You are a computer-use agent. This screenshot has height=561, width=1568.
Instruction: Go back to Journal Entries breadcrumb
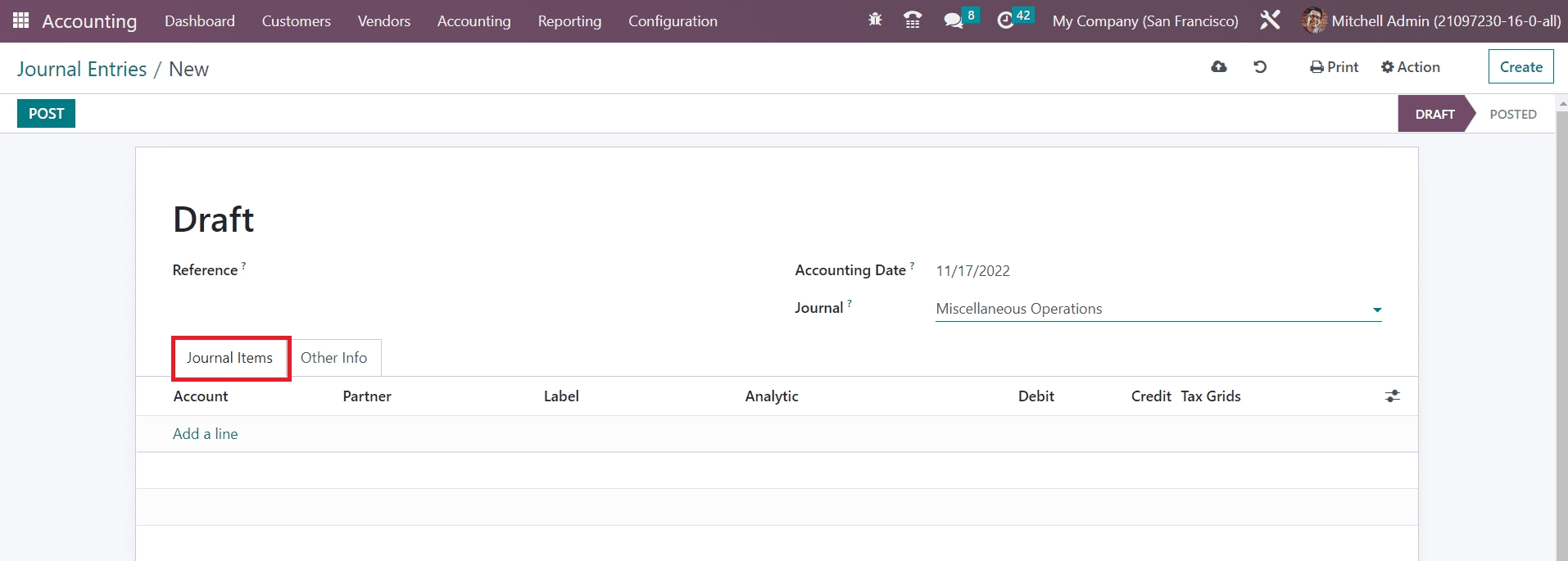pos(82,70)
